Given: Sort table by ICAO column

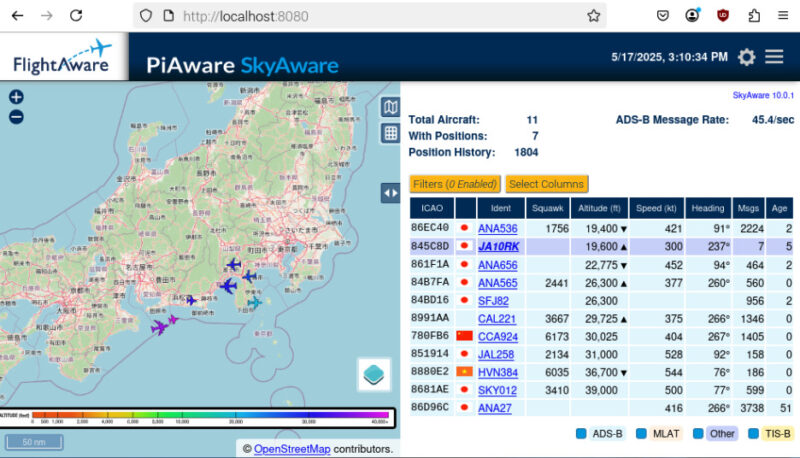Looking at the screenshot, I should (432, 208).
